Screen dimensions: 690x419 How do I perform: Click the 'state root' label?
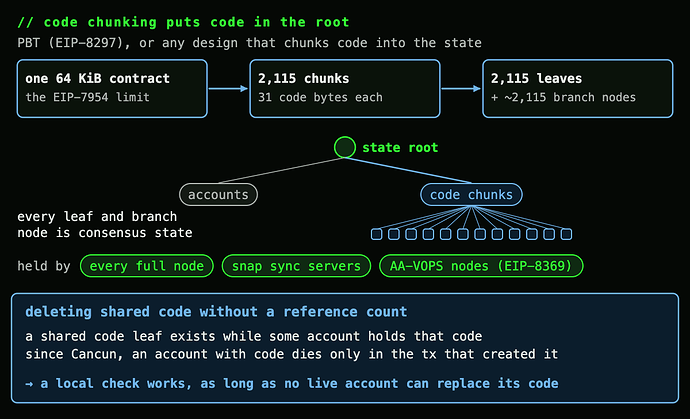[x=400, y=147]
